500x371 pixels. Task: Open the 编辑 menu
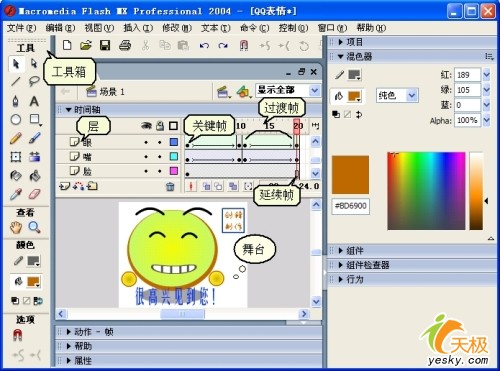click(x=60, y=28)
